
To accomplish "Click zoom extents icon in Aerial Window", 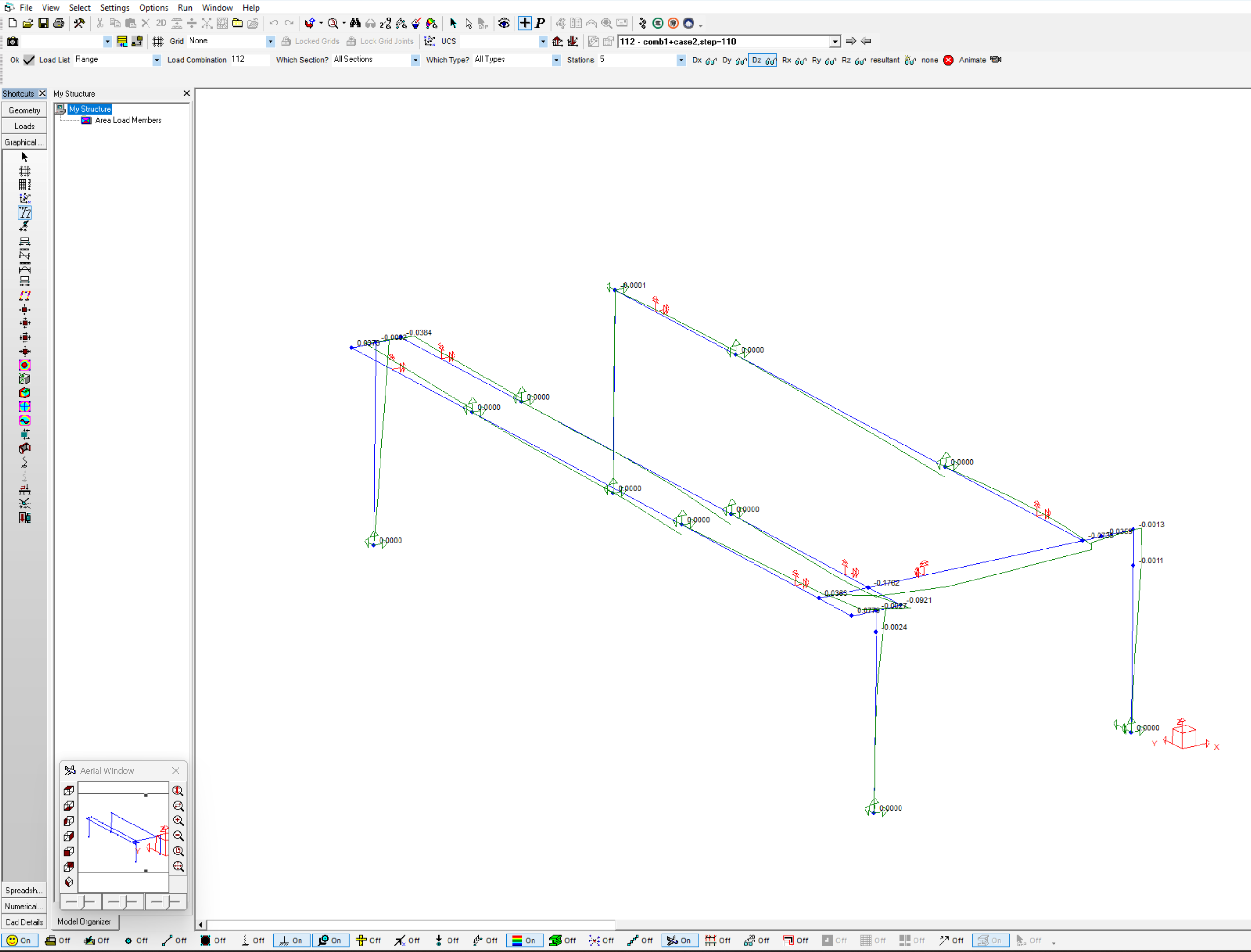I will pos(178,867).
